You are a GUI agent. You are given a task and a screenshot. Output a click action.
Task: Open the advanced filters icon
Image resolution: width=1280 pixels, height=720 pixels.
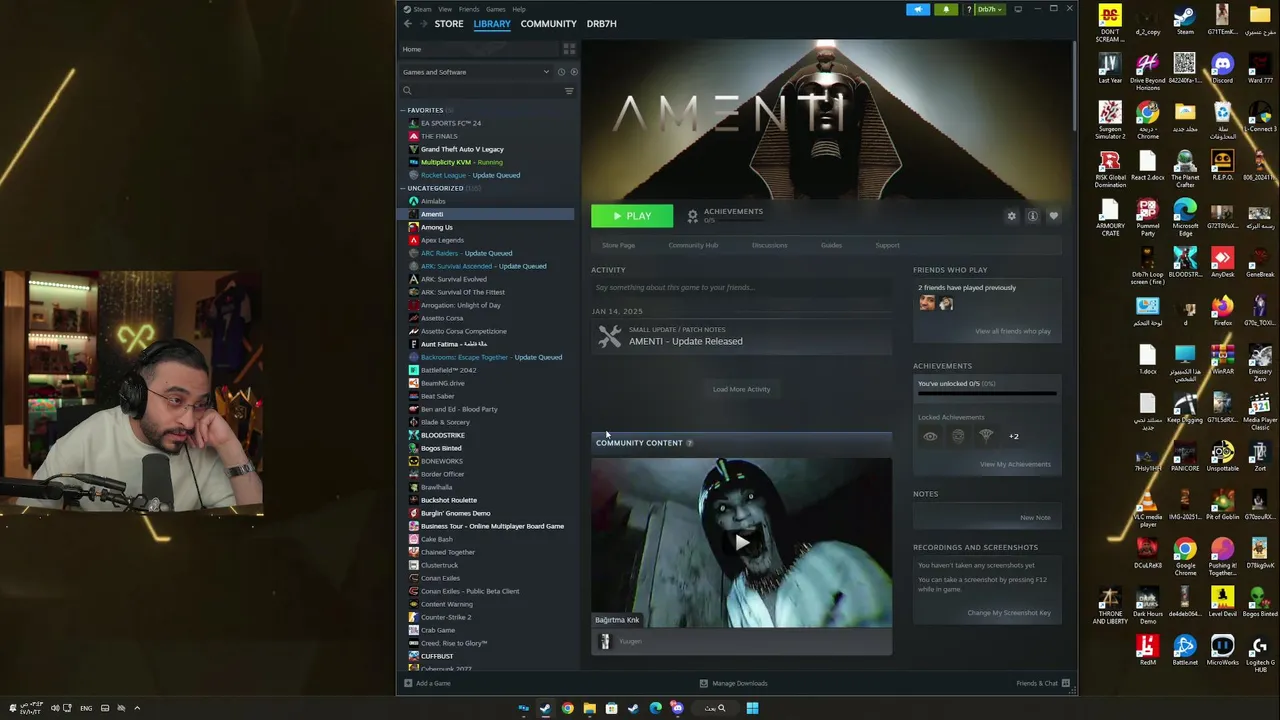(x=569, y=91)
